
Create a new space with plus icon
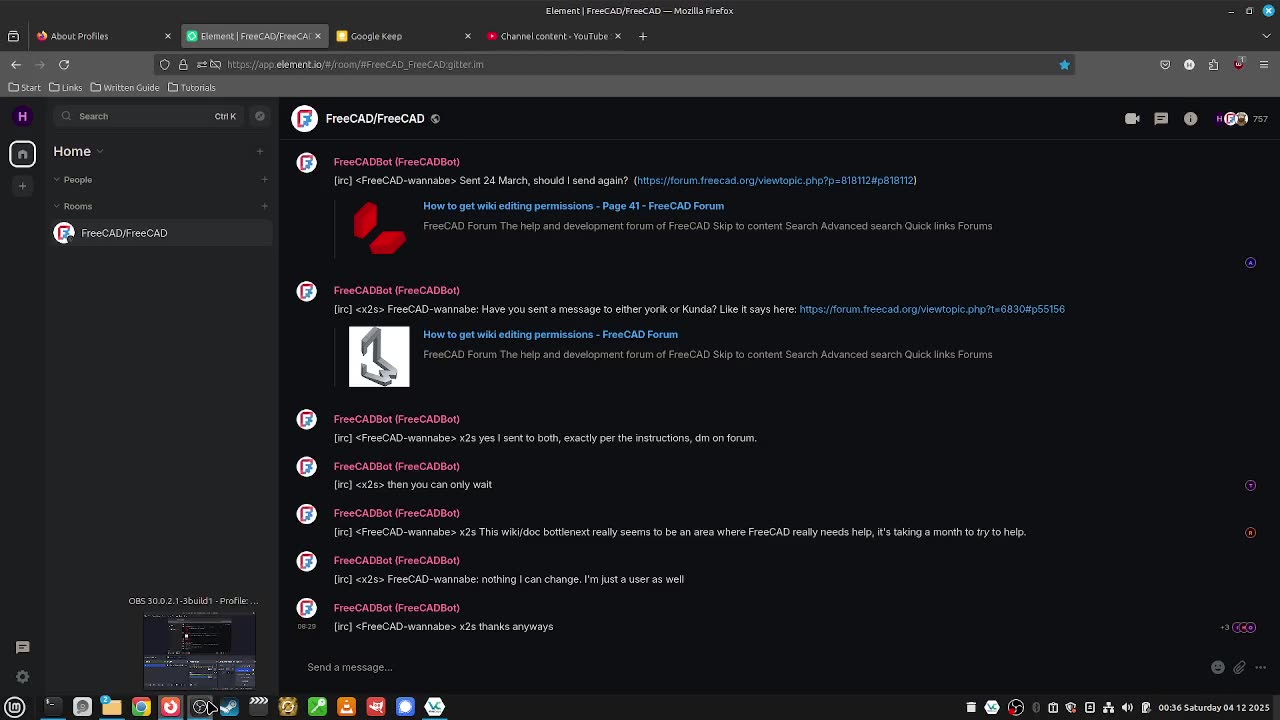pyautogui.click(x=22, y=186)
